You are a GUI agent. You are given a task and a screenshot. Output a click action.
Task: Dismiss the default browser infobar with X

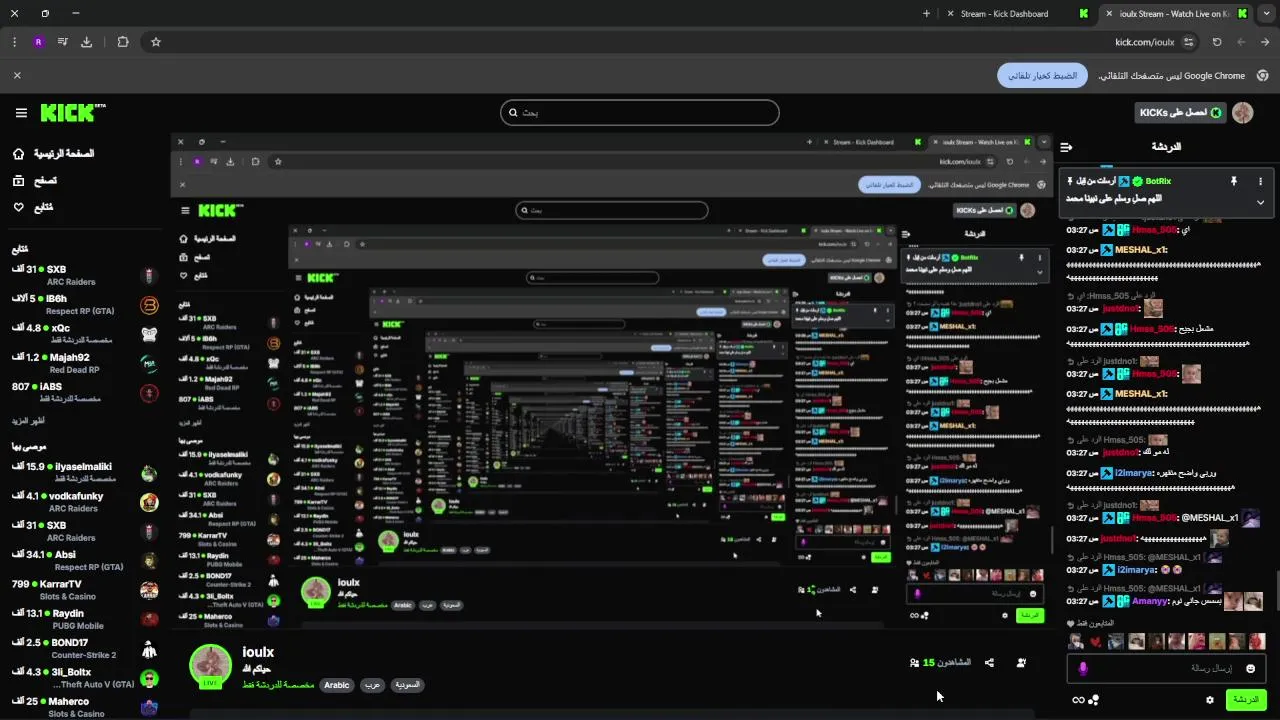coord(17,75)
